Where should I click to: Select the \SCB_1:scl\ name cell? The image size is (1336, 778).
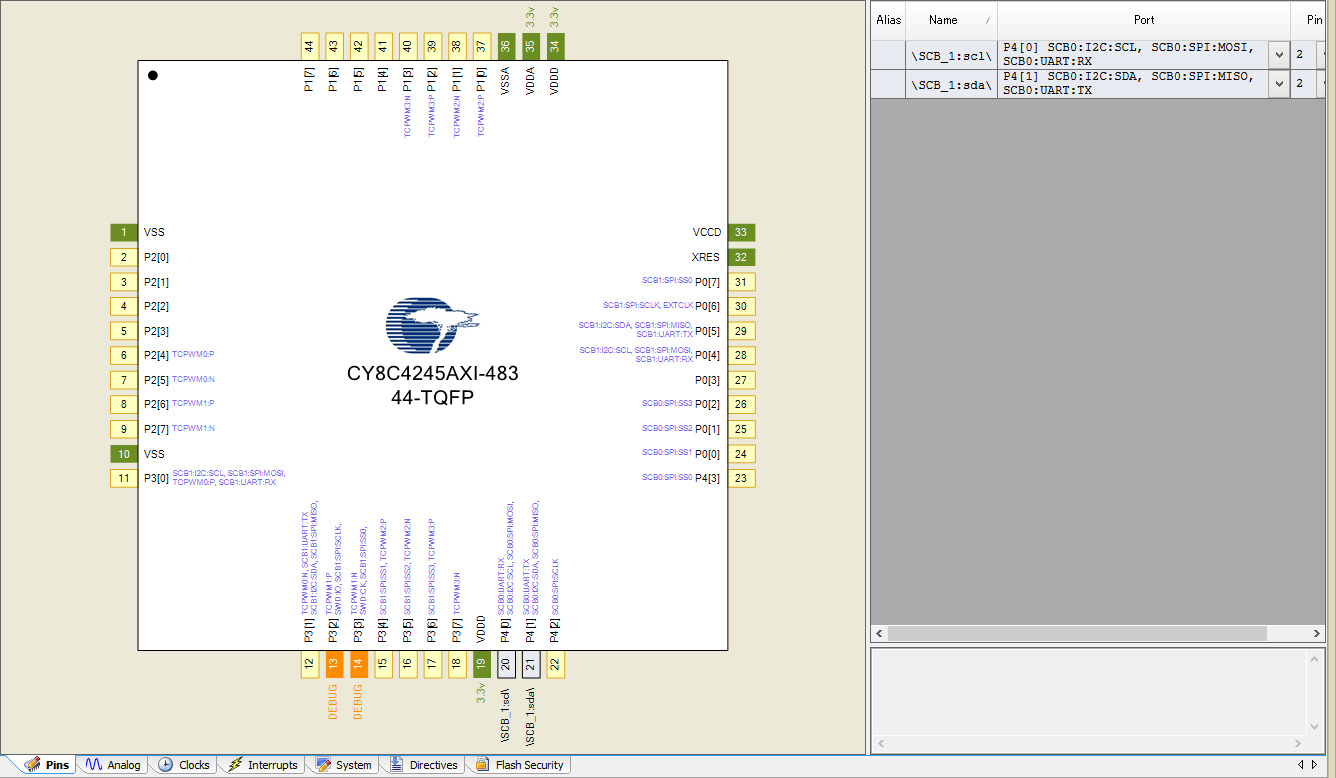tap(951, 54)
